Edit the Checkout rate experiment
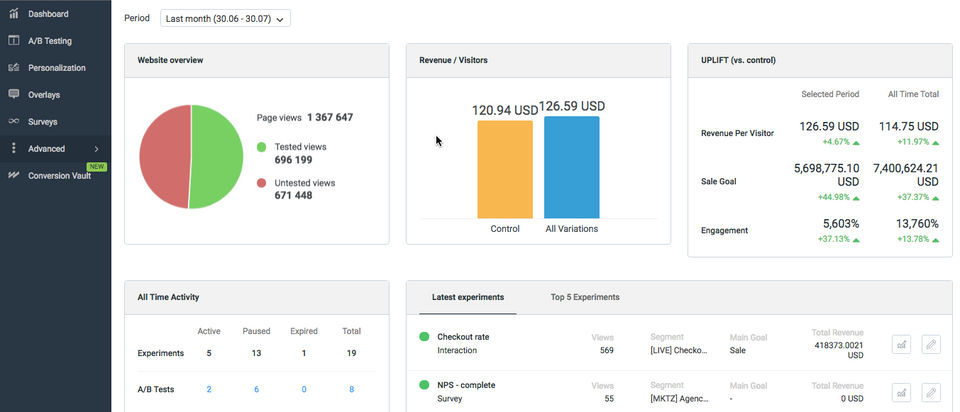 (x=931, y=344)
